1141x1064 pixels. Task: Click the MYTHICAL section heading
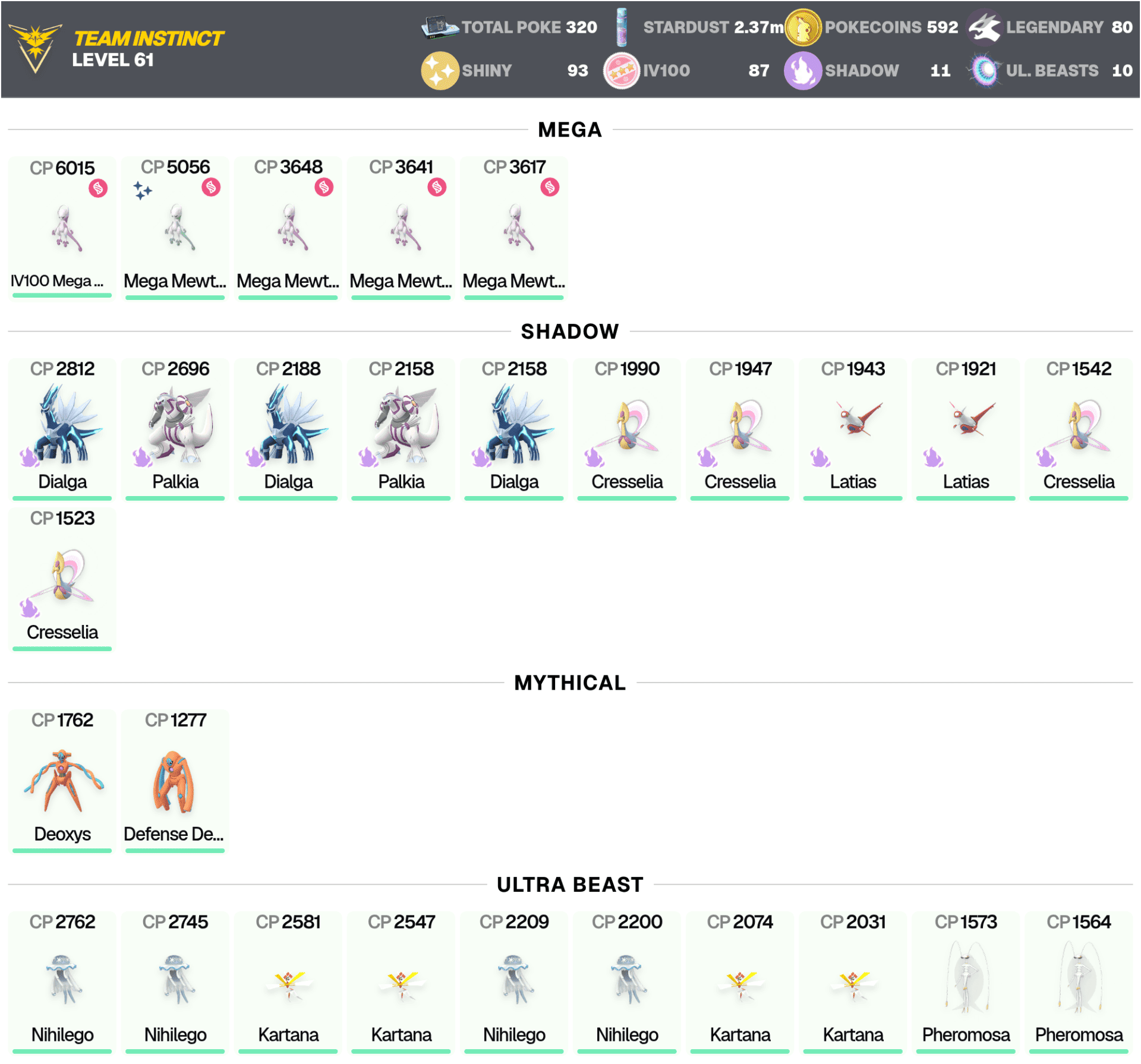point(570,683)
